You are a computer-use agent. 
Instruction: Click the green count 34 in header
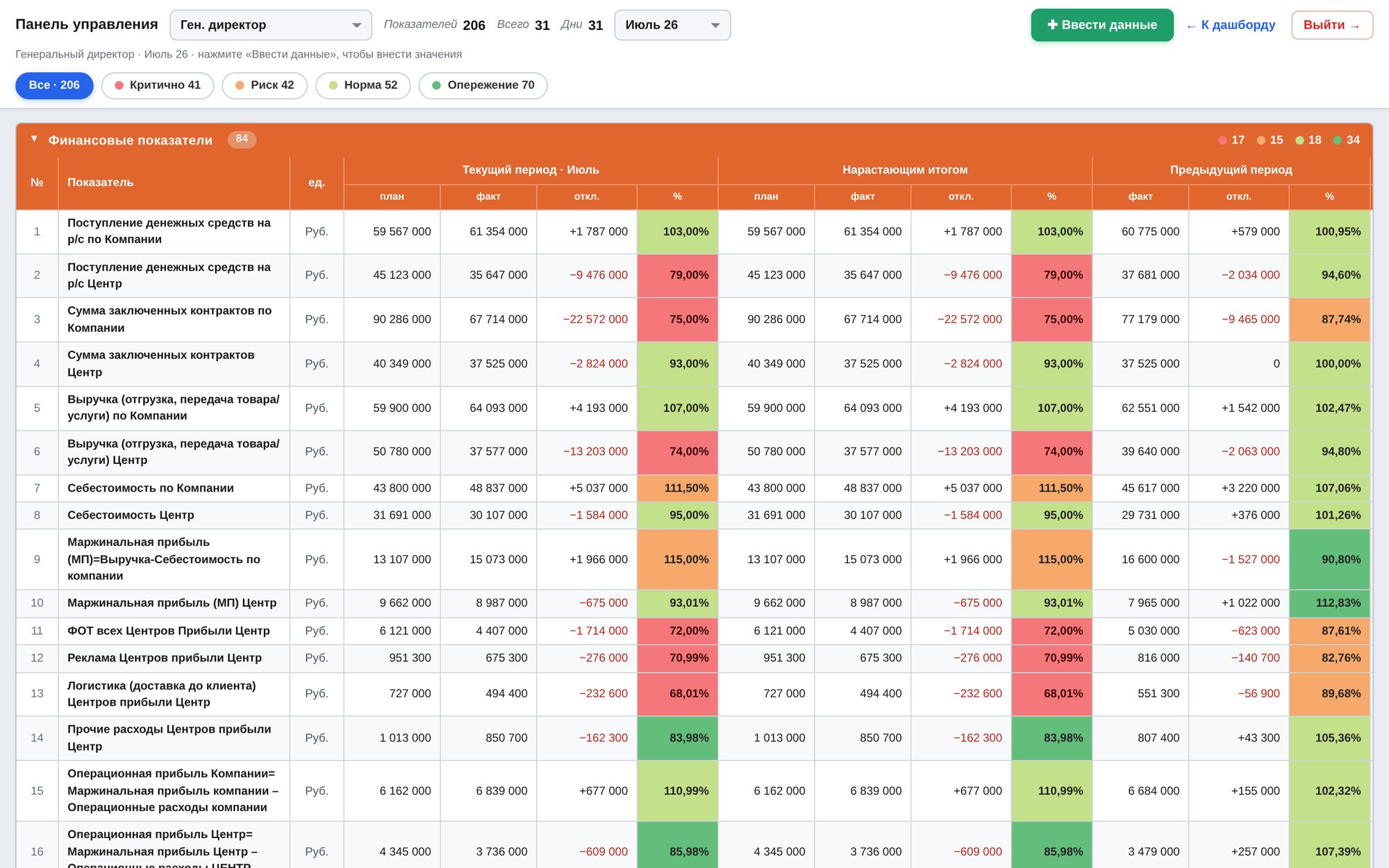(1347, 140)
